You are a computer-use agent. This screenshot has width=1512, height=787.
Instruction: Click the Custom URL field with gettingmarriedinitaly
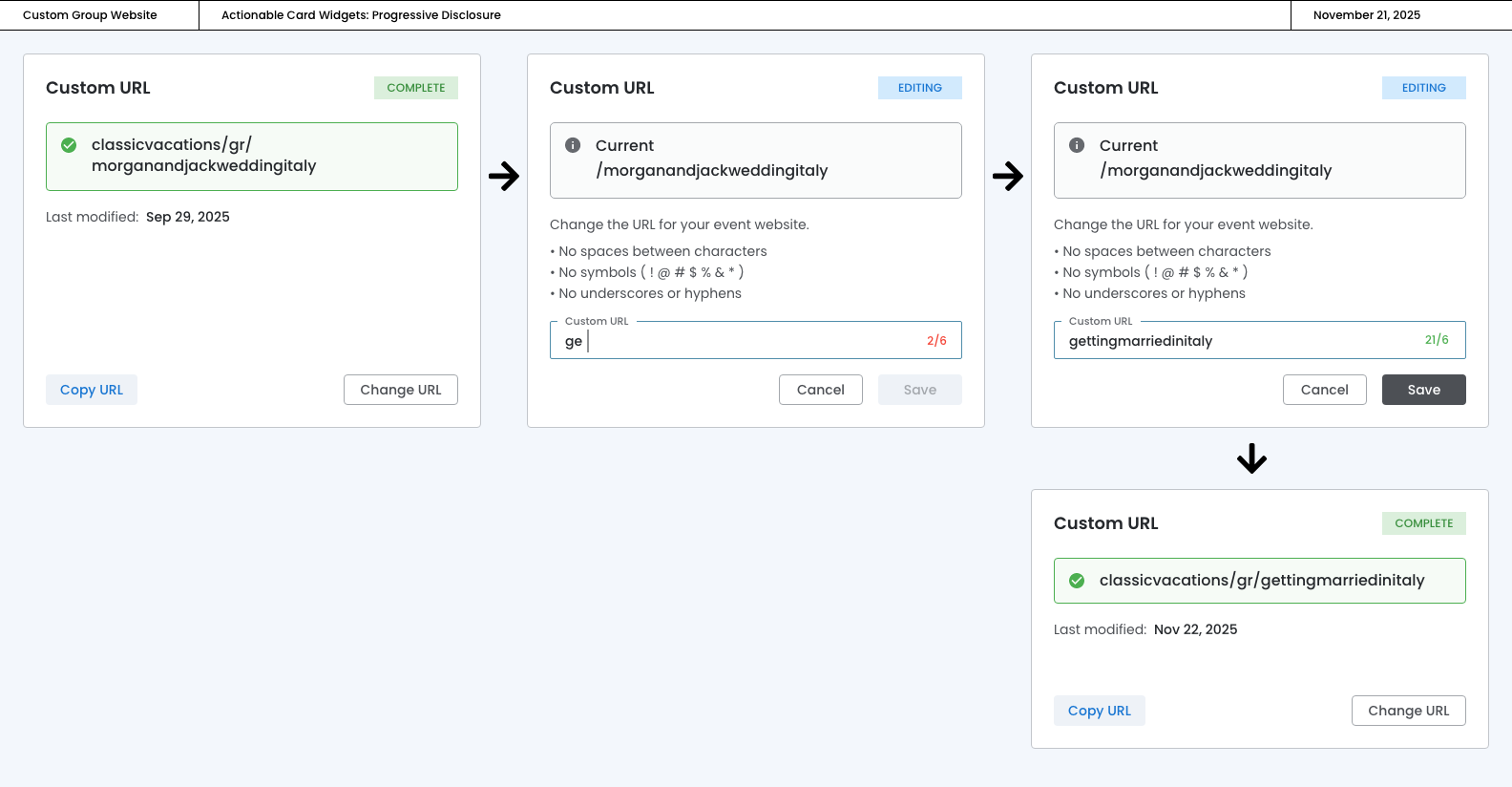click(x=1241, y=341)
